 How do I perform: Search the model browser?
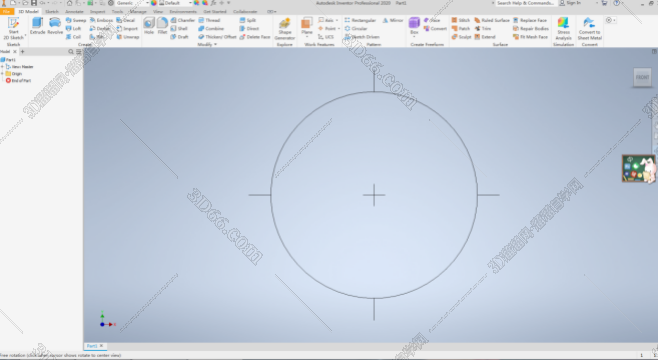click(x=70, y=52)
